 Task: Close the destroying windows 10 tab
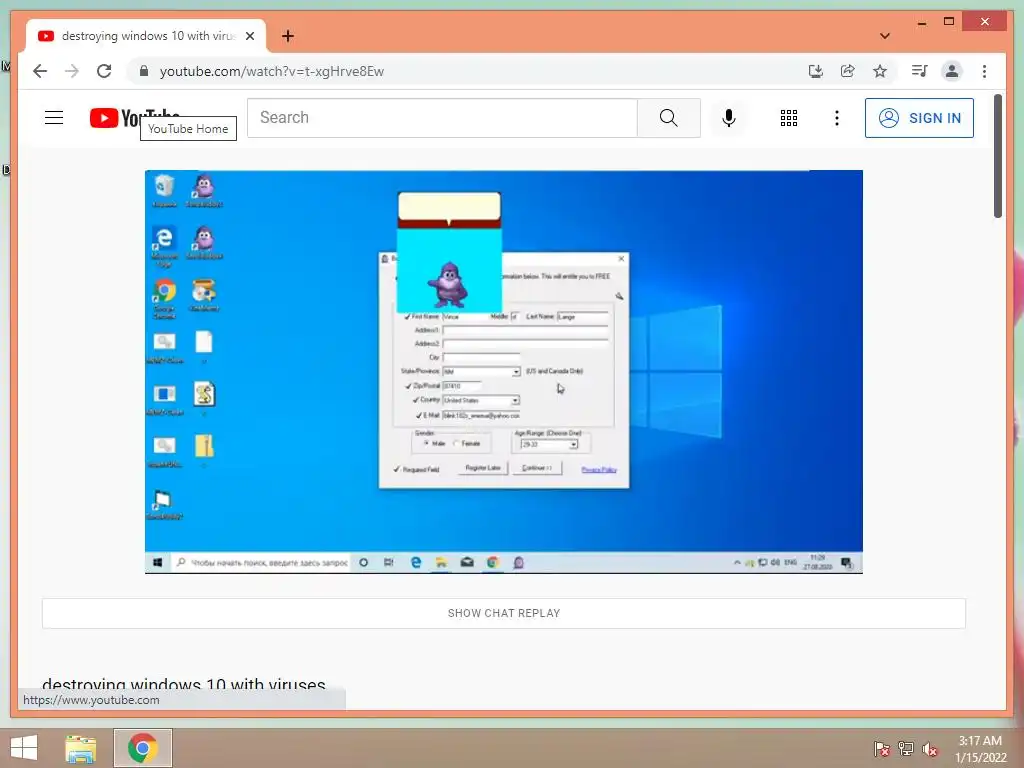250,36
